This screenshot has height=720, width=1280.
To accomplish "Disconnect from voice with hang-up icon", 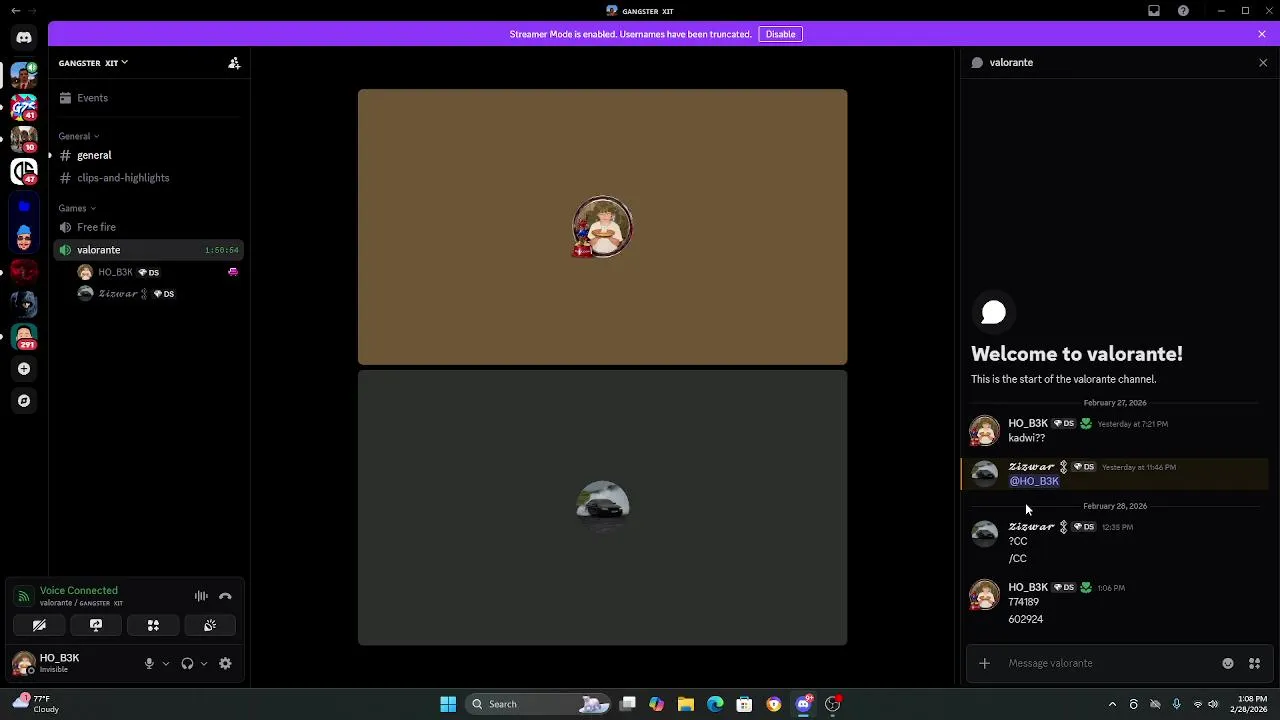I will pos(225,596).
